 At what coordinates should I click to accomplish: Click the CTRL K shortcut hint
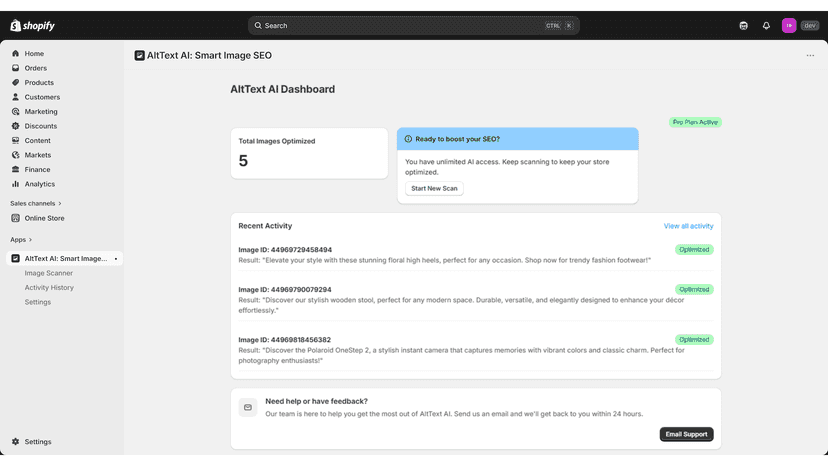[x=559, y=25]
